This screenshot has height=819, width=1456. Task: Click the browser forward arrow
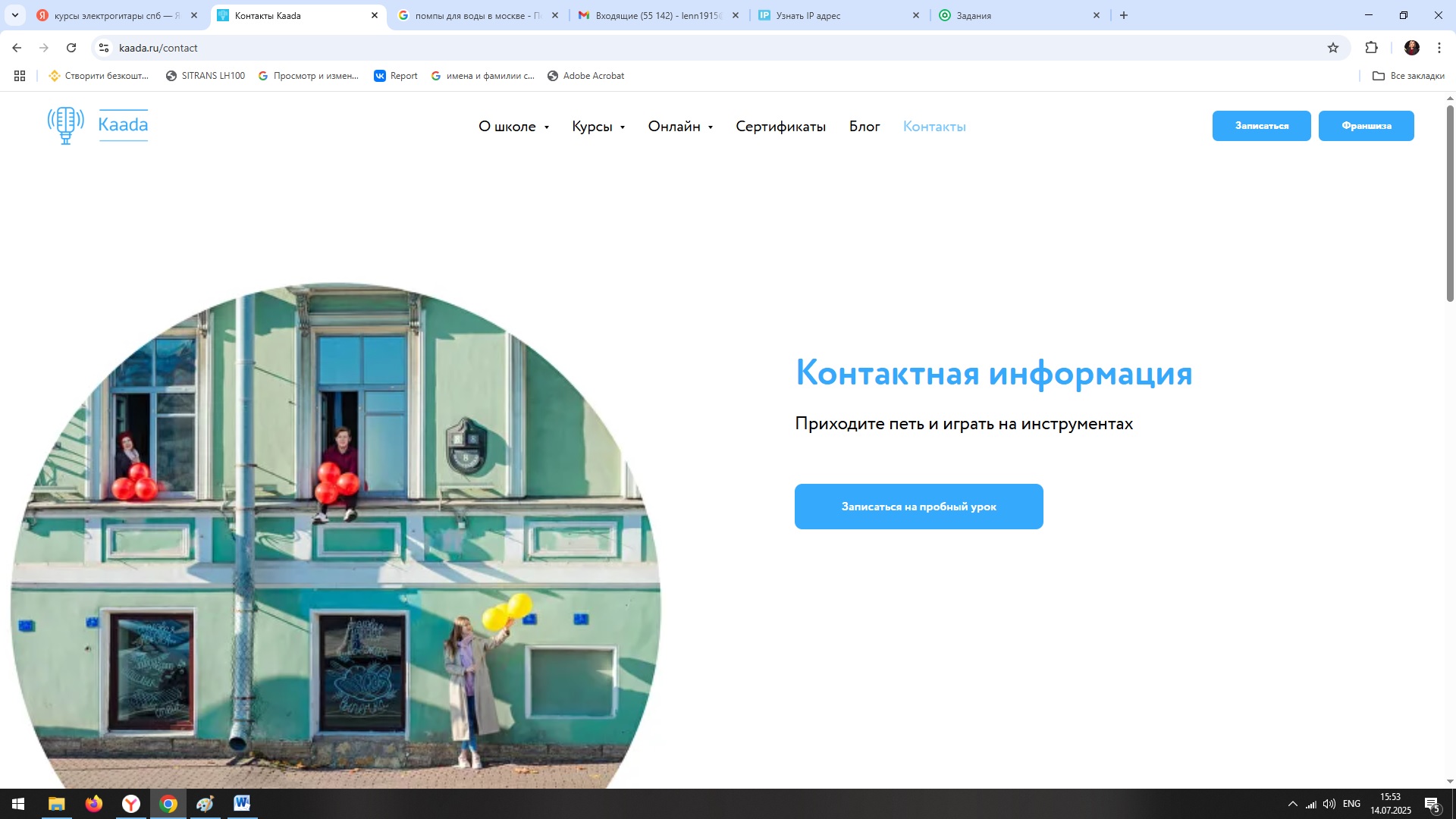tap(44, 48)
